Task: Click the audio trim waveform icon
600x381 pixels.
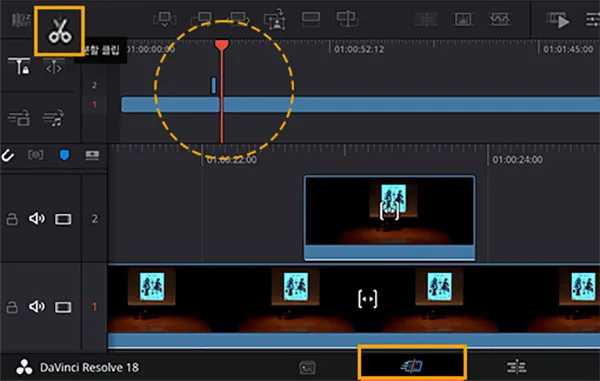Action: (500, 19)
